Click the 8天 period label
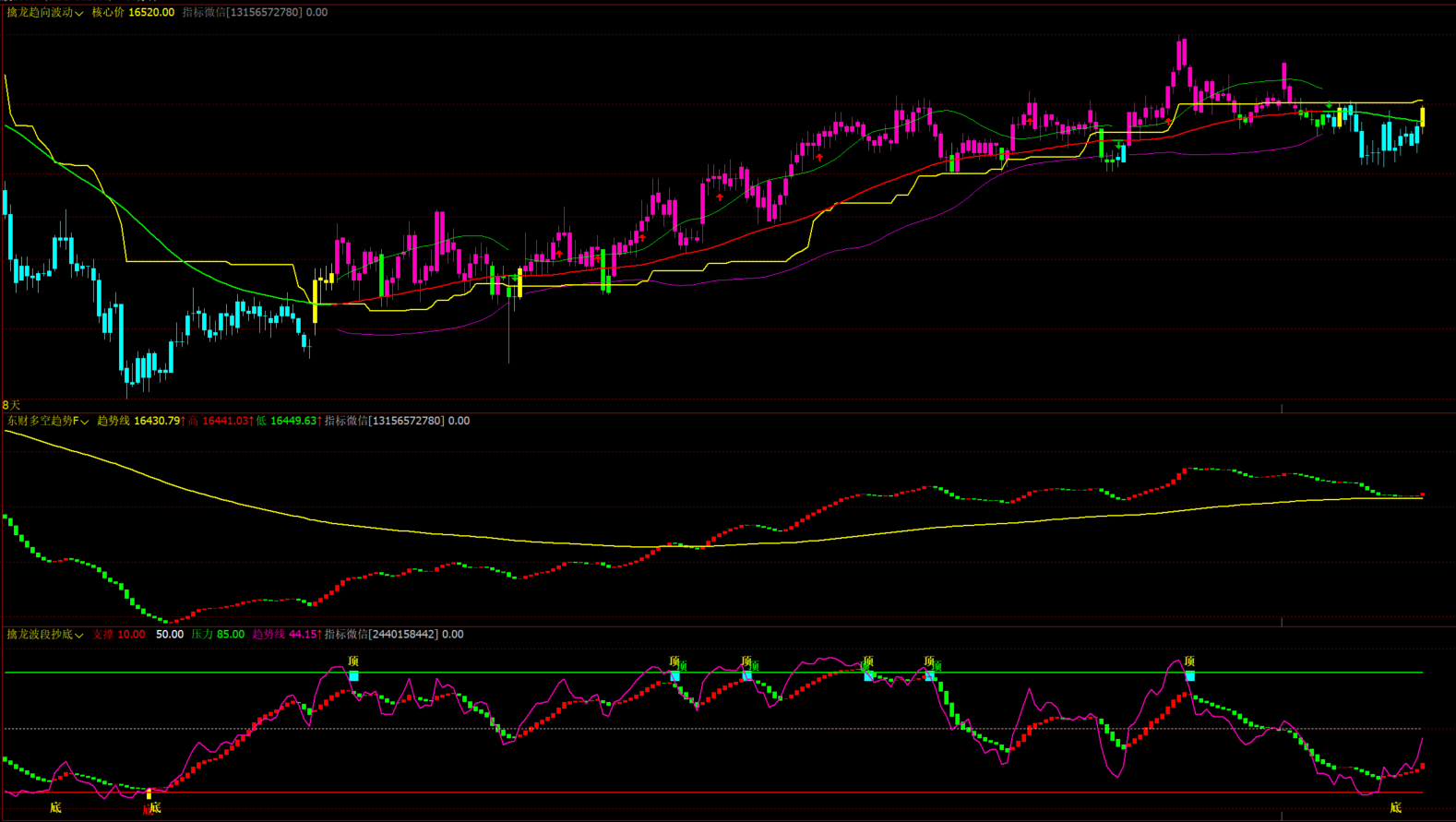This screenshot has width=1456, height=822. [11, 405]
